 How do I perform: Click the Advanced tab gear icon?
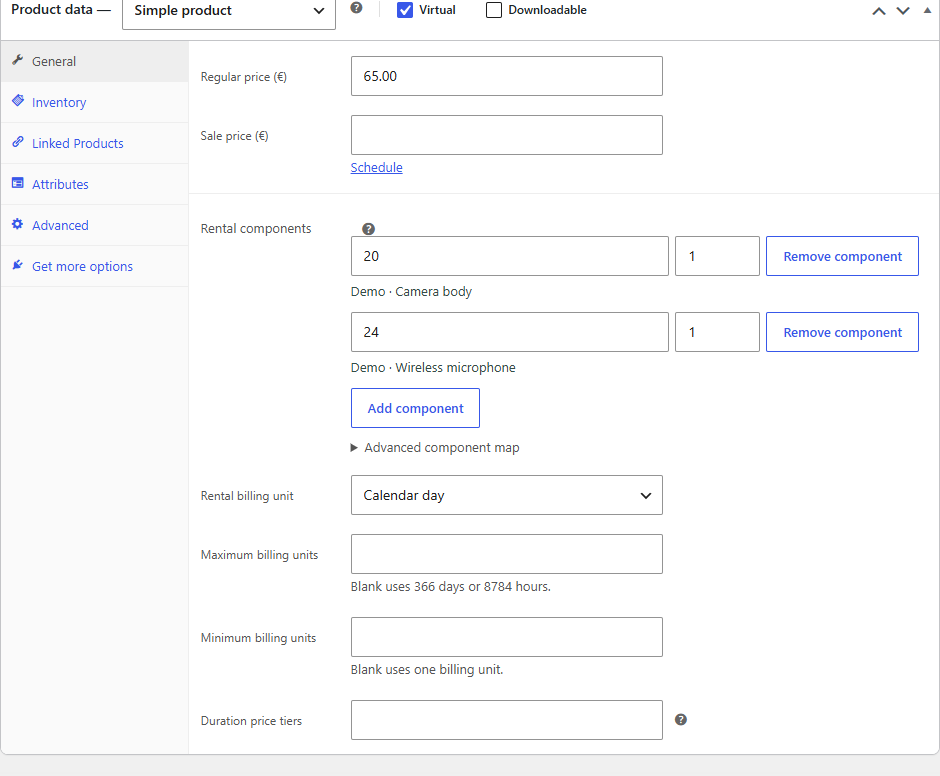18,224
